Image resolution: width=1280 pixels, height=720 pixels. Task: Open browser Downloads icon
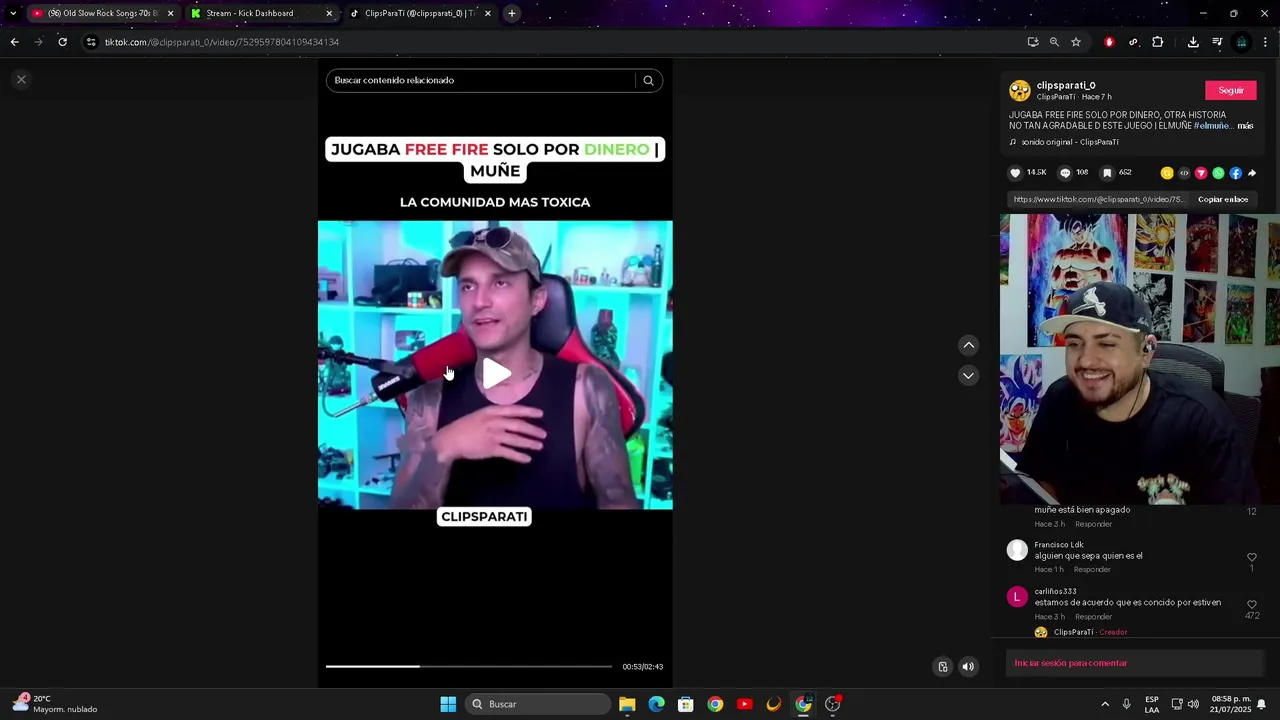[x=1193, y=42]
